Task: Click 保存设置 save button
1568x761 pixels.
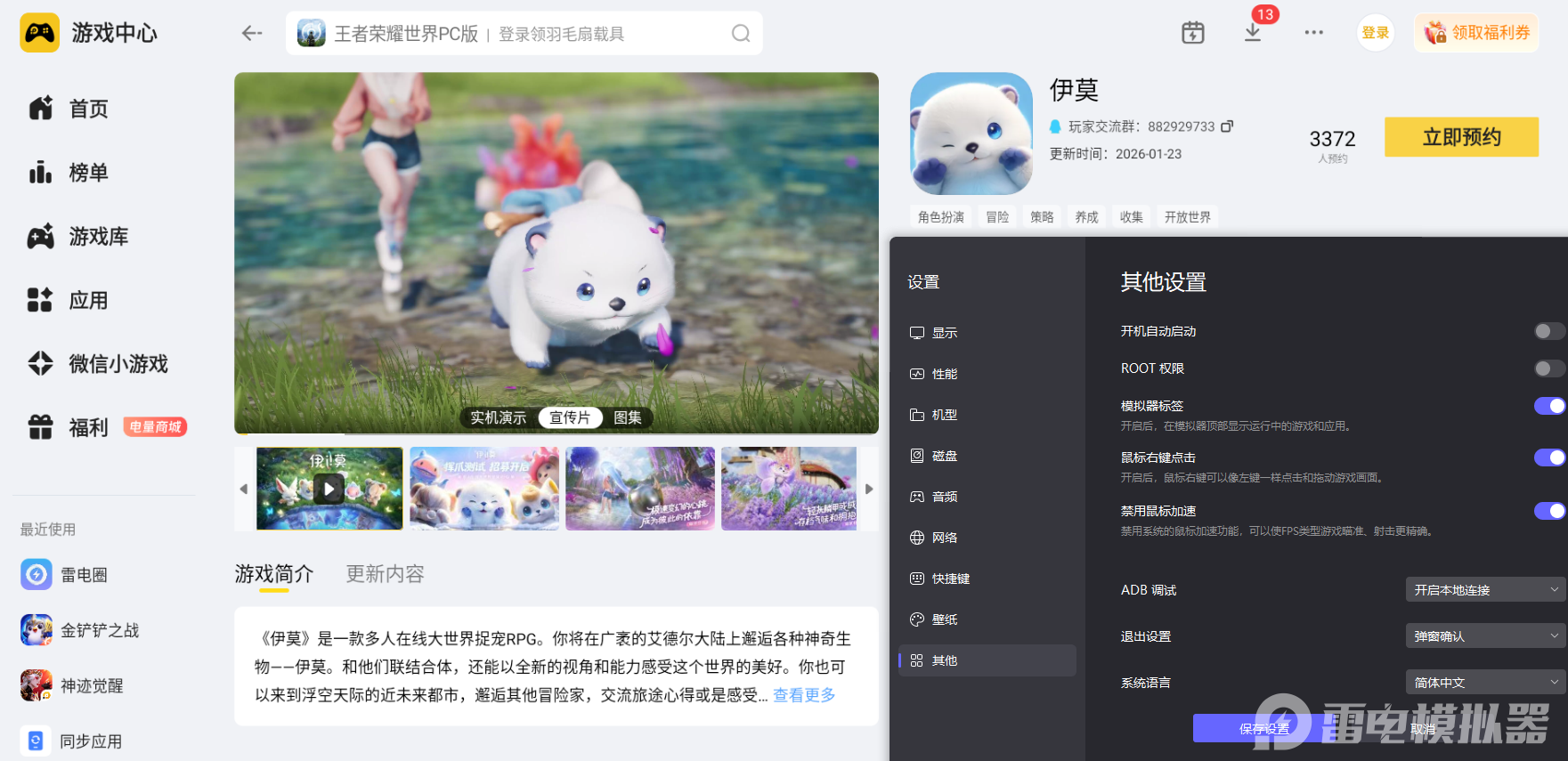Action: pos(1264,728)
